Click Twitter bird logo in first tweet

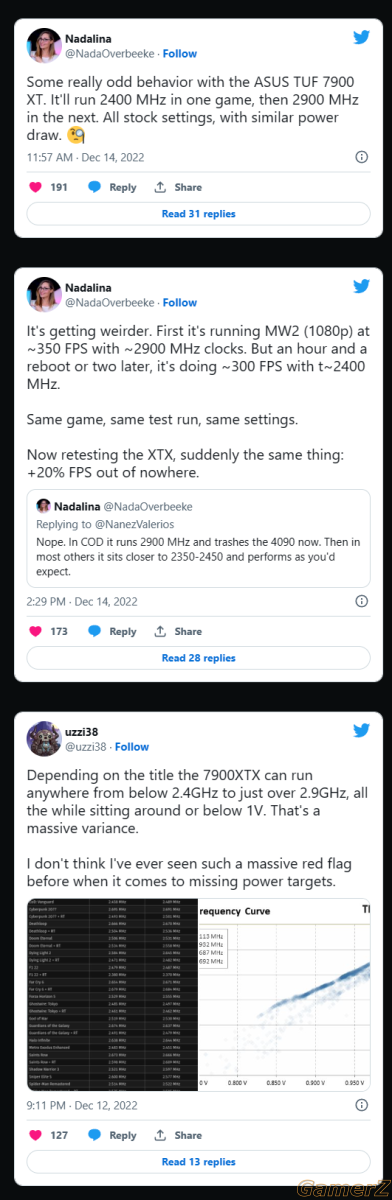pos(360,37)
